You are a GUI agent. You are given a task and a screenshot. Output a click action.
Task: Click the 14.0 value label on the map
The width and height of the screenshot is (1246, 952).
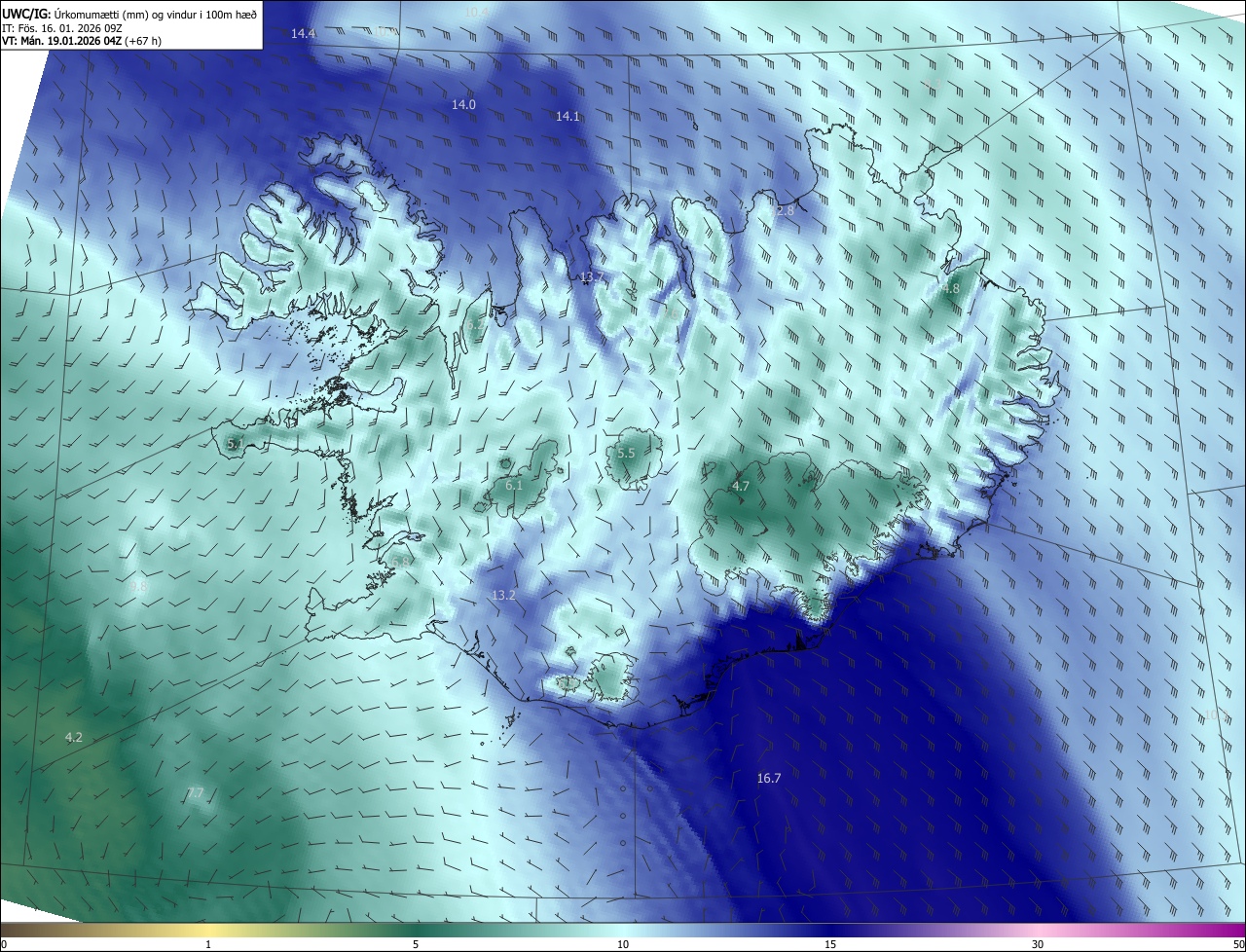[x=463, y=104]
